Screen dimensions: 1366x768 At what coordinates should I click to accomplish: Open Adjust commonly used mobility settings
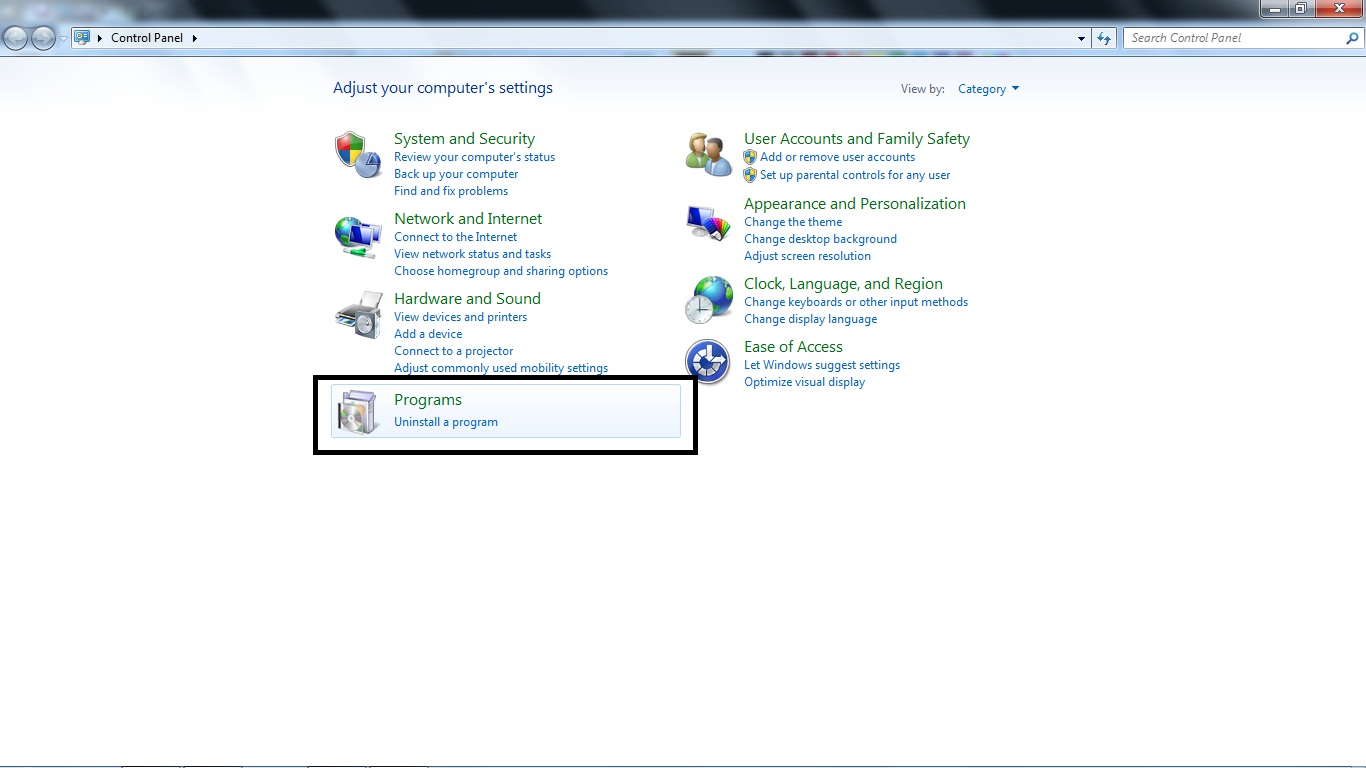point(501,368)
